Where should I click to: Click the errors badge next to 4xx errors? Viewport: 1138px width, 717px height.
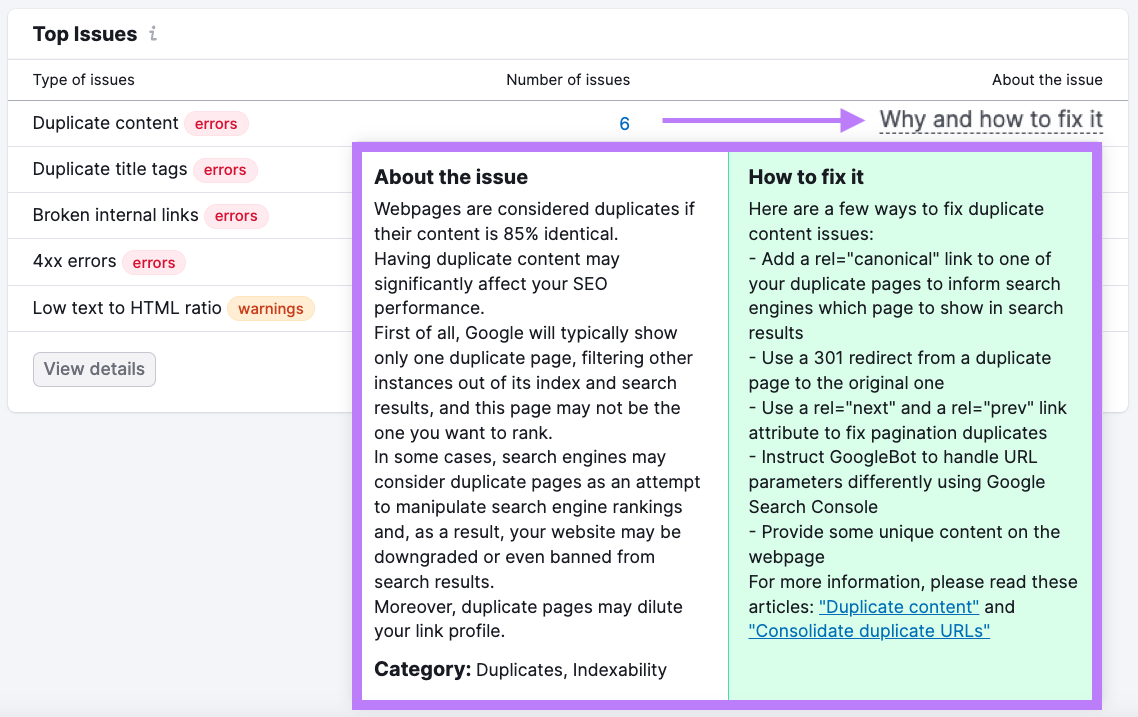[154, 262]
